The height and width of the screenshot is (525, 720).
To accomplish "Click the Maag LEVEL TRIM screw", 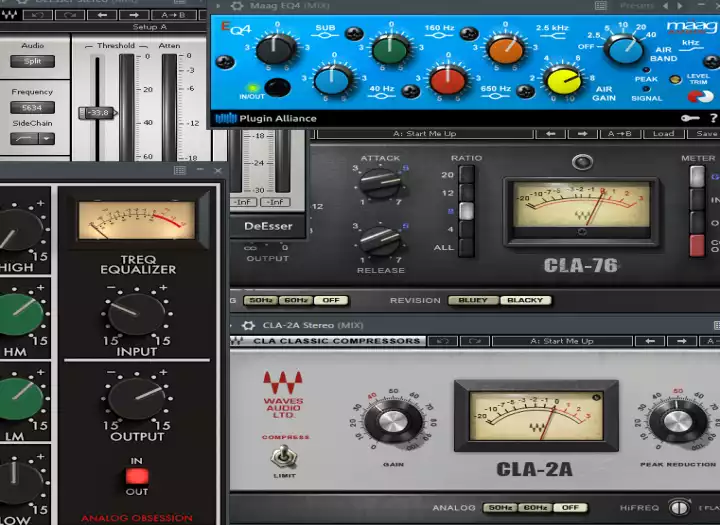I will 675,79.
